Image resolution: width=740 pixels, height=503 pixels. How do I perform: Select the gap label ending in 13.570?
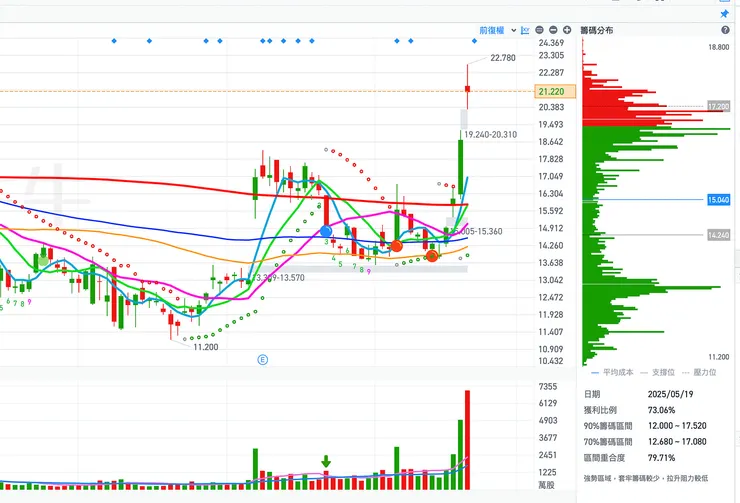click(x=278, y=277)
